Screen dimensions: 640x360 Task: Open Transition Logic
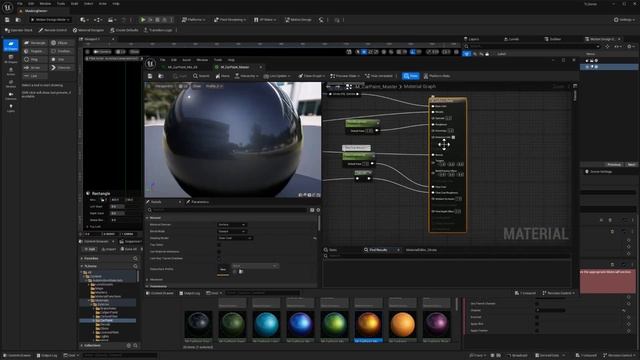tap(158, 30)
